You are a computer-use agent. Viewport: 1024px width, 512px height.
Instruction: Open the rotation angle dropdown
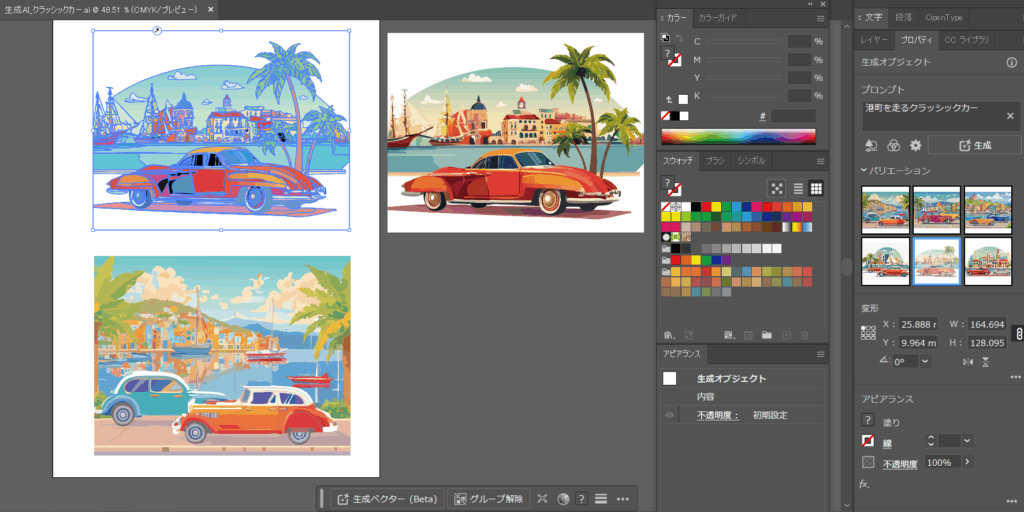(924, 361)
